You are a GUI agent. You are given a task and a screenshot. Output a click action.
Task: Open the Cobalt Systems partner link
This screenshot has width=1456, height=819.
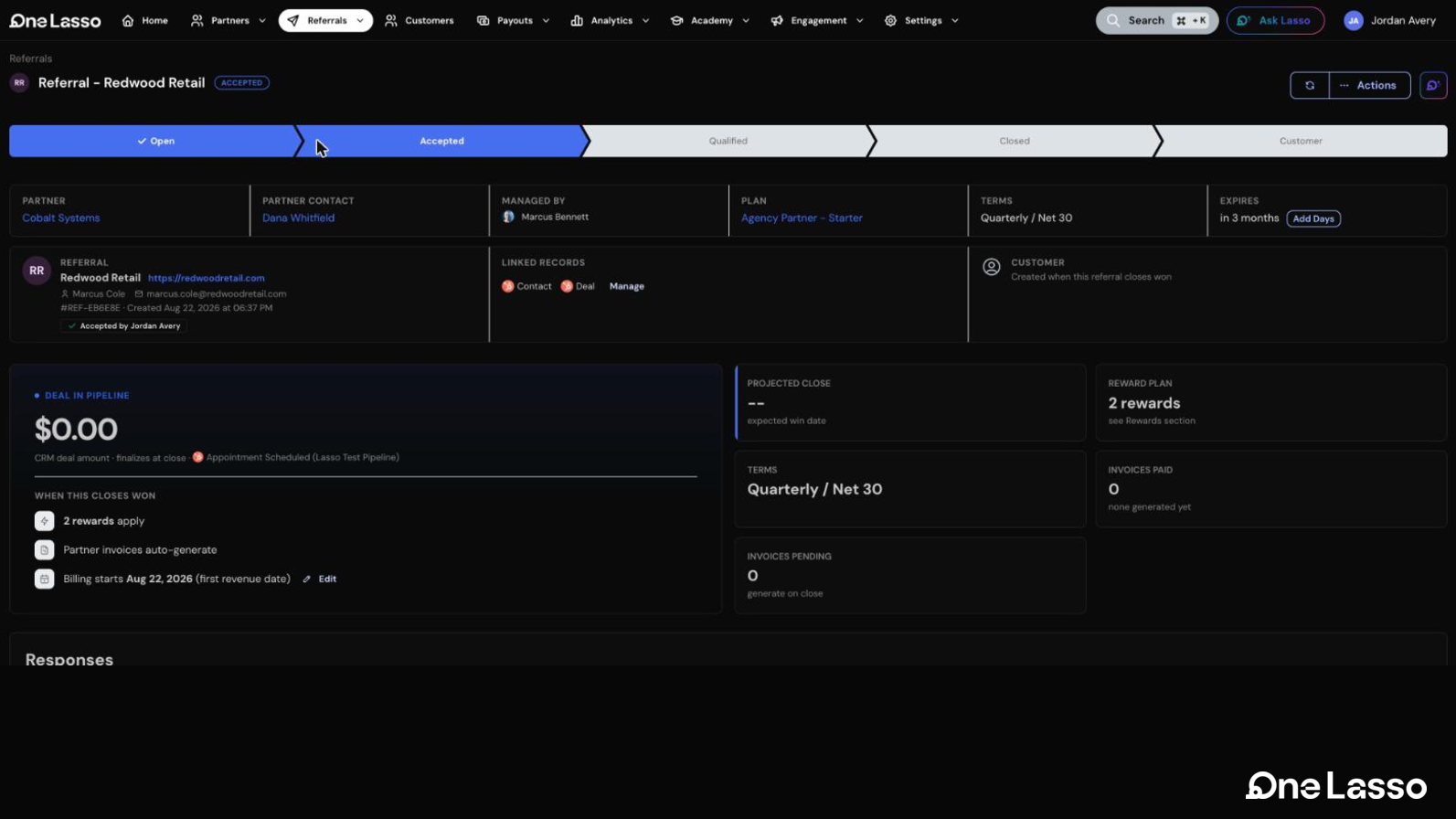[x=61, y=218]
